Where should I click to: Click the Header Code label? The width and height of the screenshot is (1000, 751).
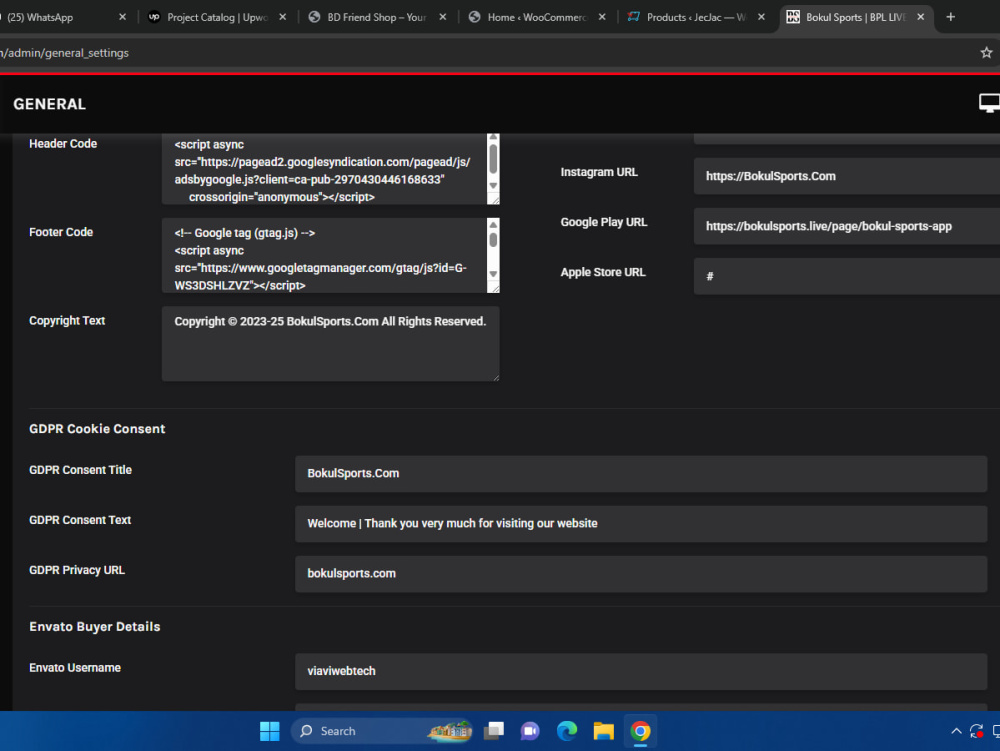[63, 144]
